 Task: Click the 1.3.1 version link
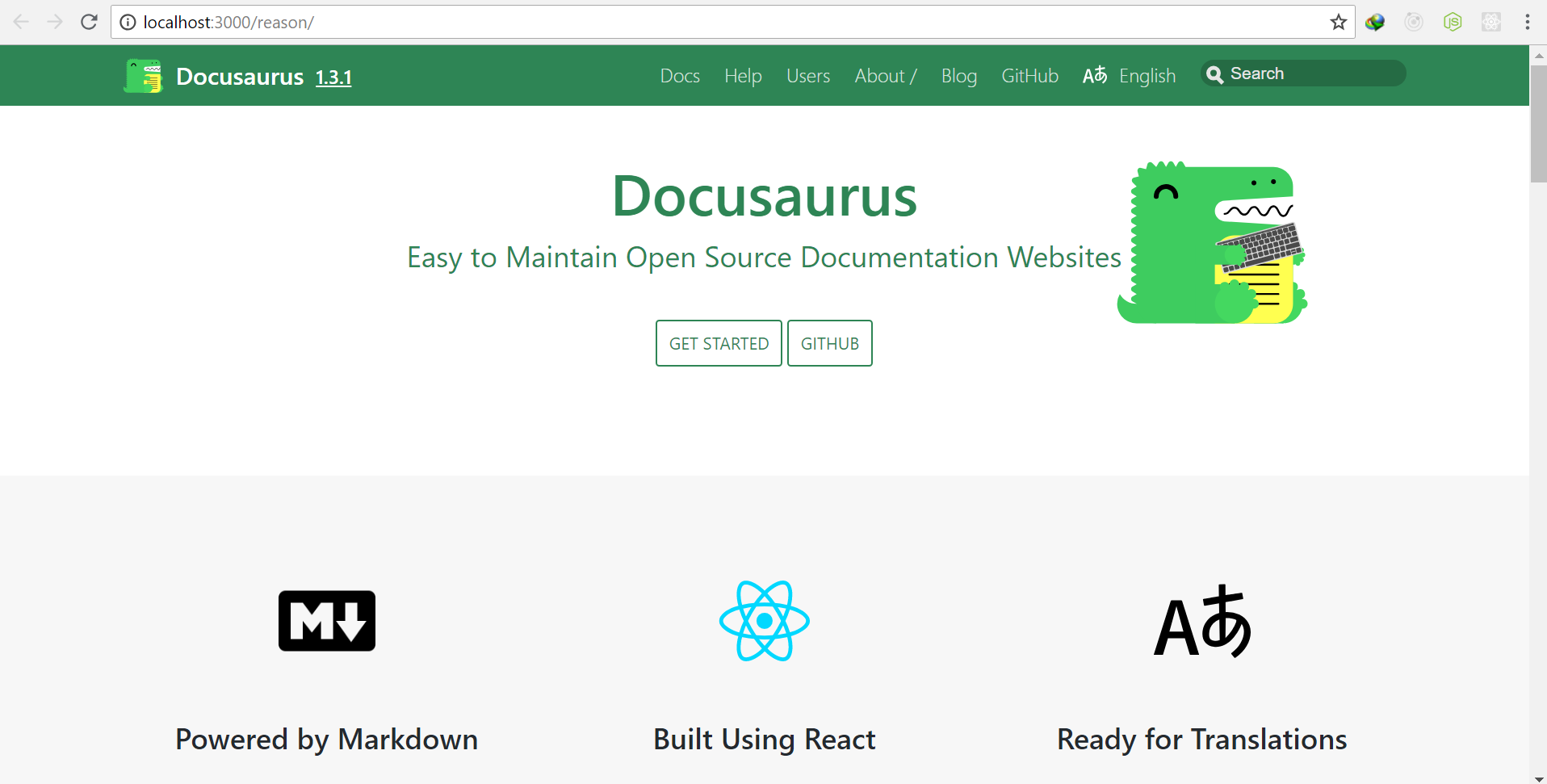tap(333, 78)
